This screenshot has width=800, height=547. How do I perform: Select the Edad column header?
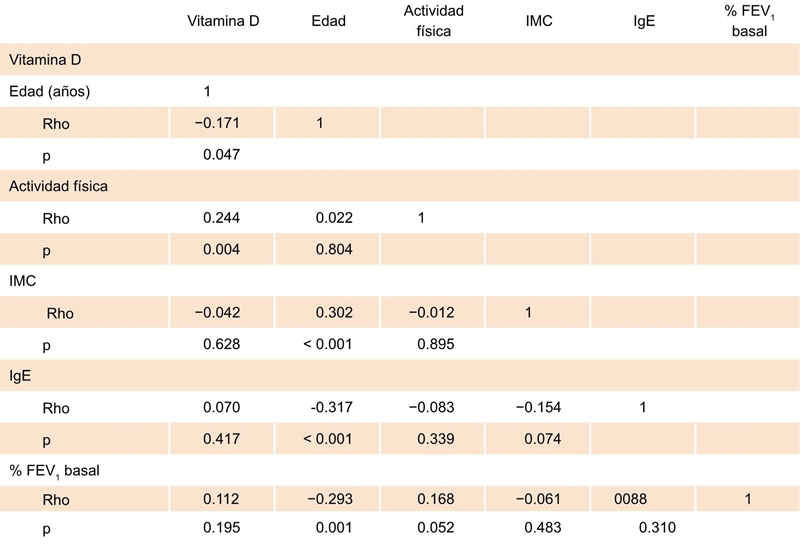pyautogui.click(x=328, y=21)
